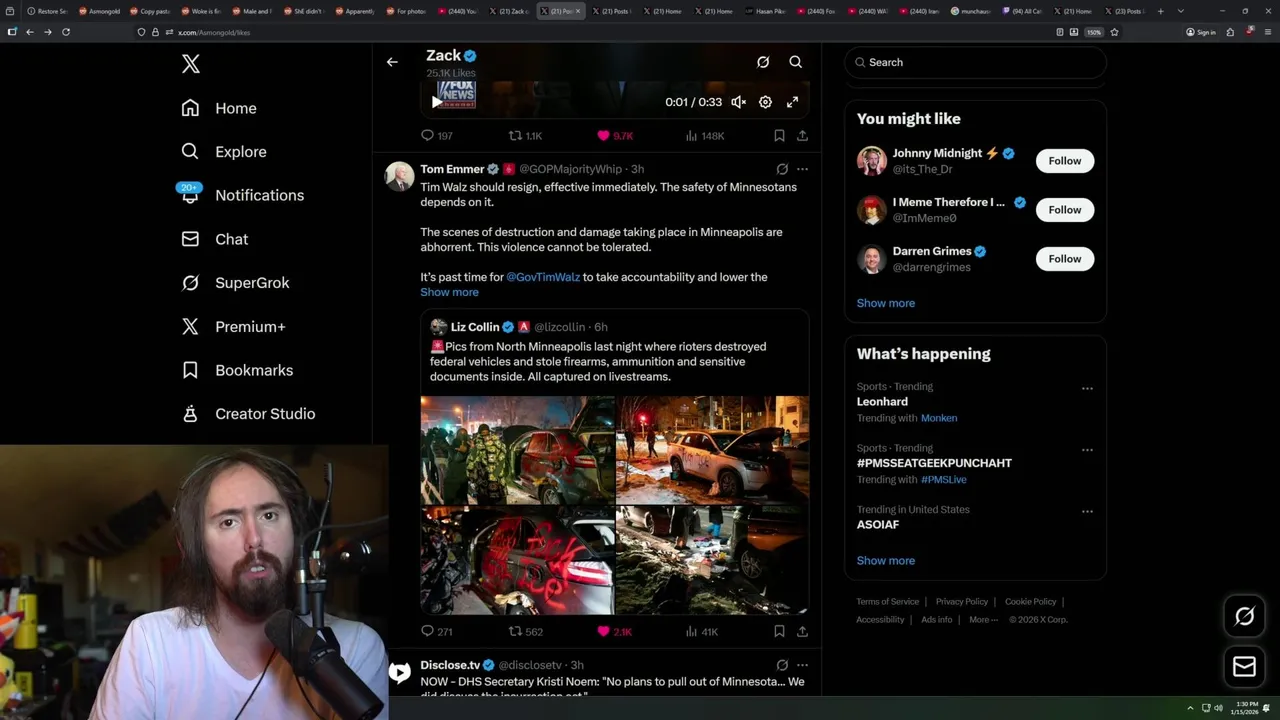Screen dimensions: 1280x720
Task: Enter fullscreen on the video
Action: click(x=792, y=102)
